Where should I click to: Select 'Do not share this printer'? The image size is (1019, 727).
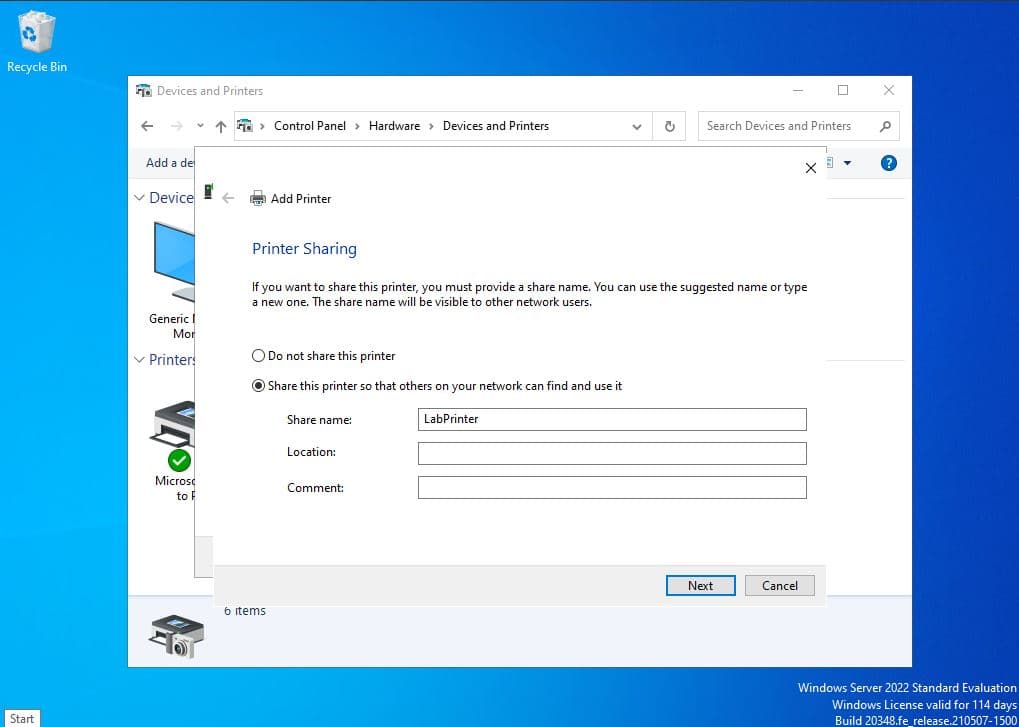[x=259, y=356]
